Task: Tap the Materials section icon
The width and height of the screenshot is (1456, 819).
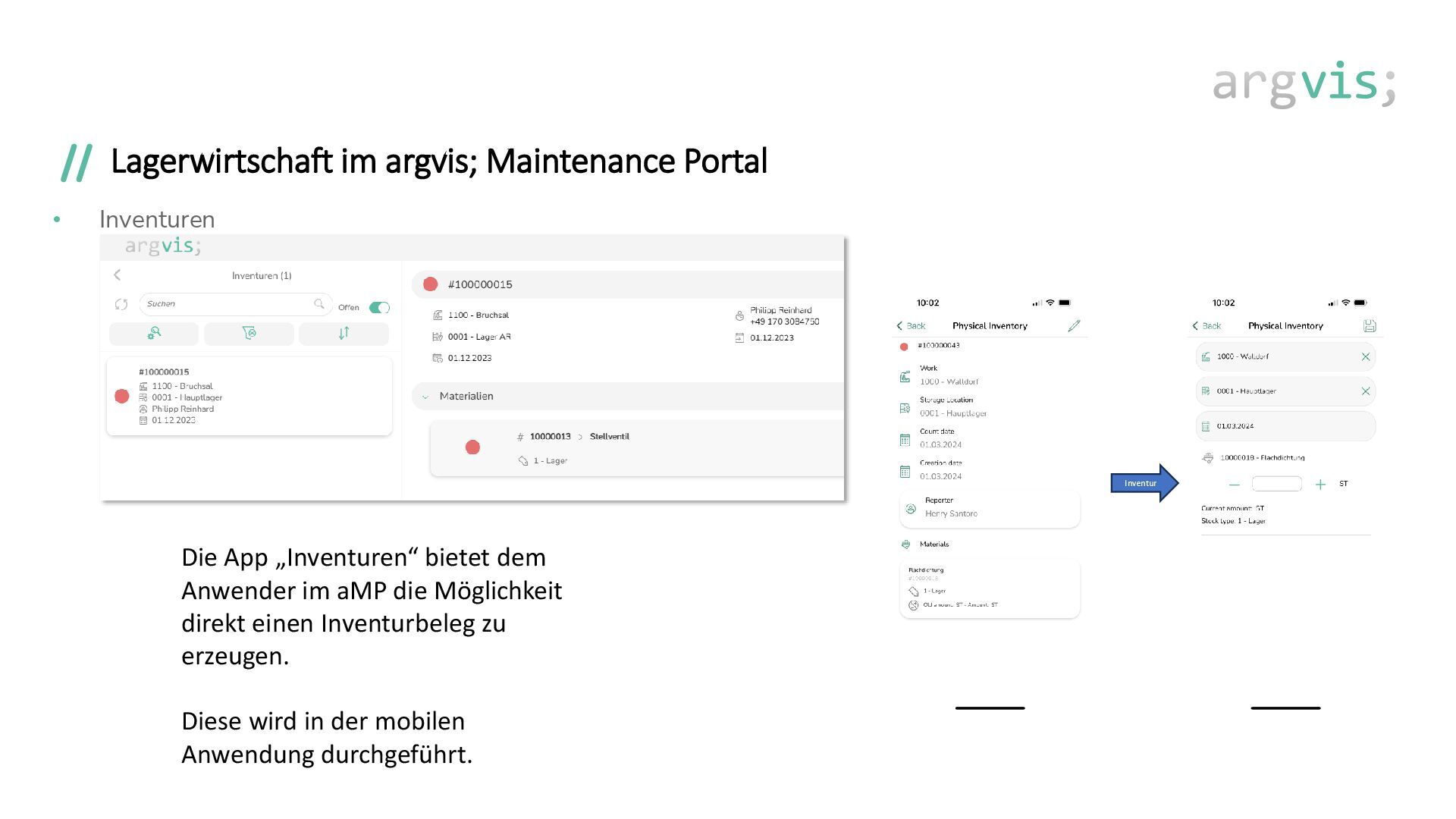Action: pos(905,544)
